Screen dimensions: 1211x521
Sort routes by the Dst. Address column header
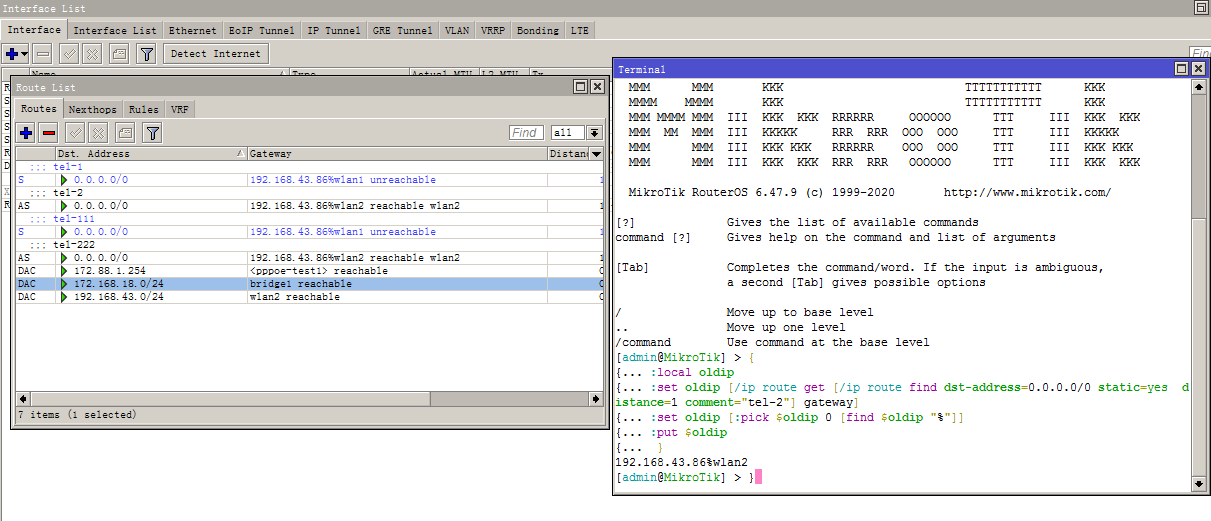coord(150,154)
